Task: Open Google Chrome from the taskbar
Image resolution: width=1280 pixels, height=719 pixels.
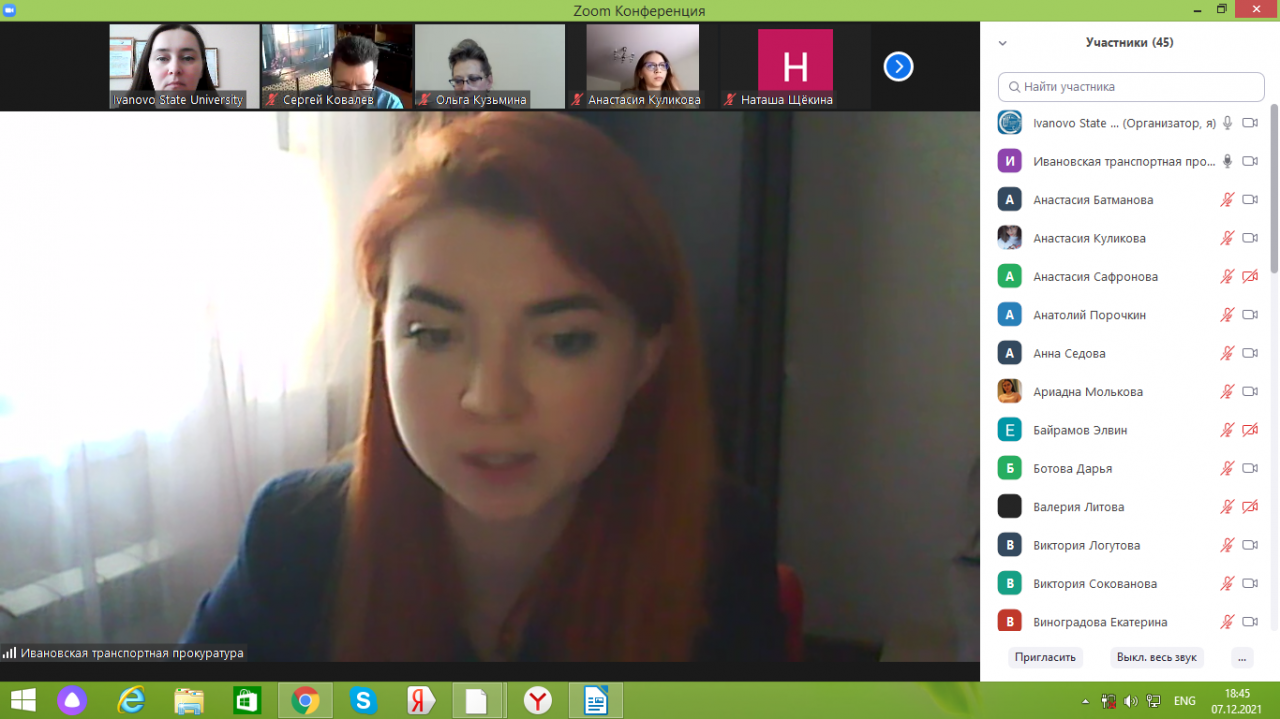Action: (x=305, y=700)
